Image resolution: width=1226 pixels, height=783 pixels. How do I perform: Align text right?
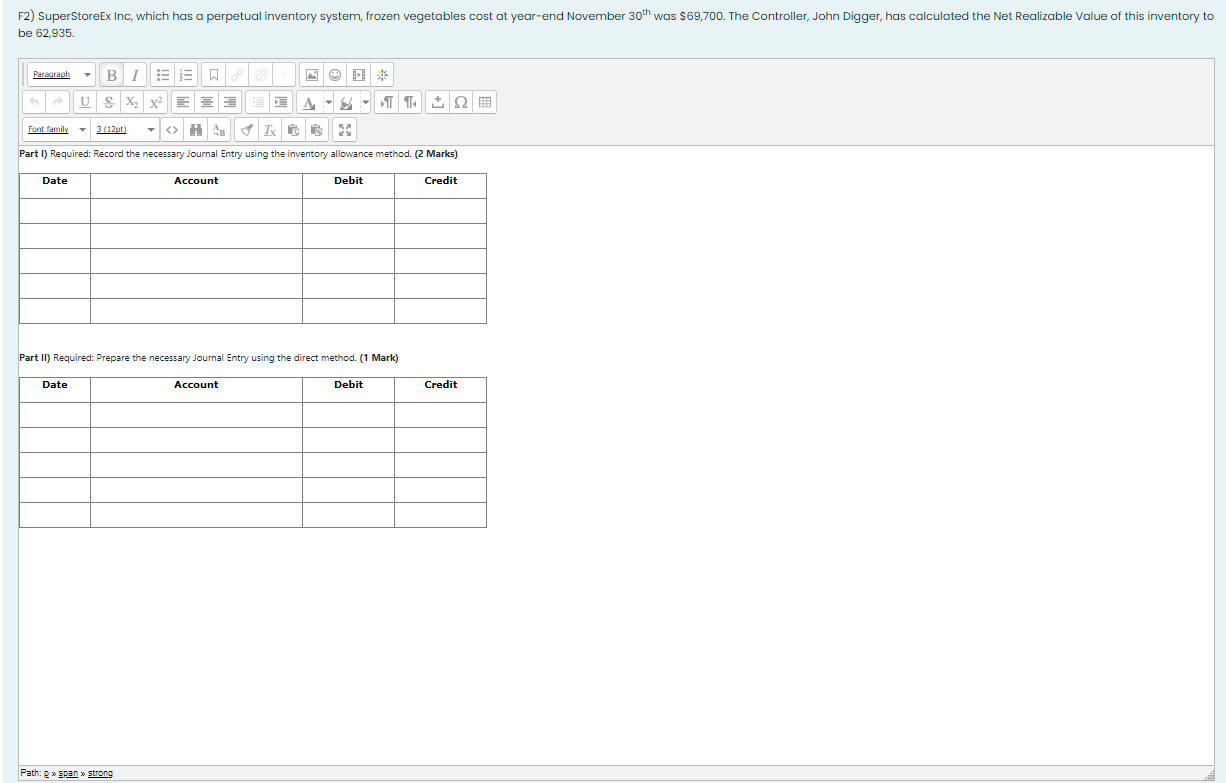tap(230, 102)
